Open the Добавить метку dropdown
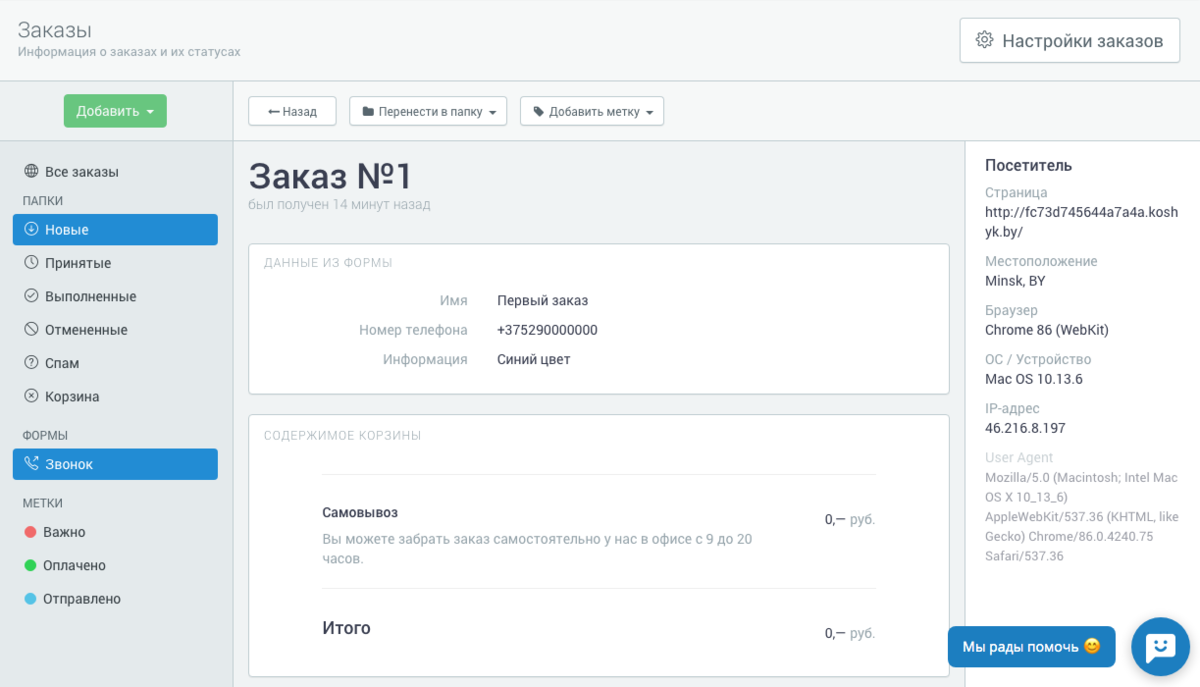Image resolution: width=1200 pixels, height=687 pixels. click(x=592, y=111)
